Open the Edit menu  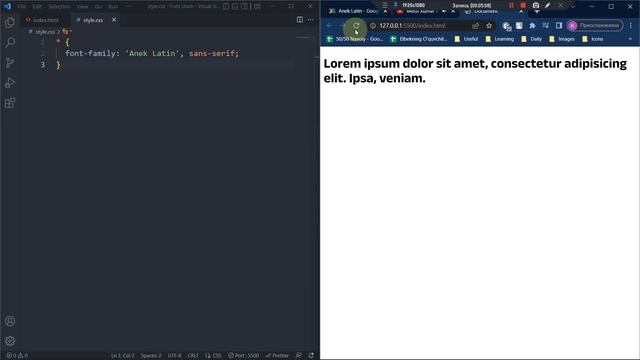(x=37, y=7)
